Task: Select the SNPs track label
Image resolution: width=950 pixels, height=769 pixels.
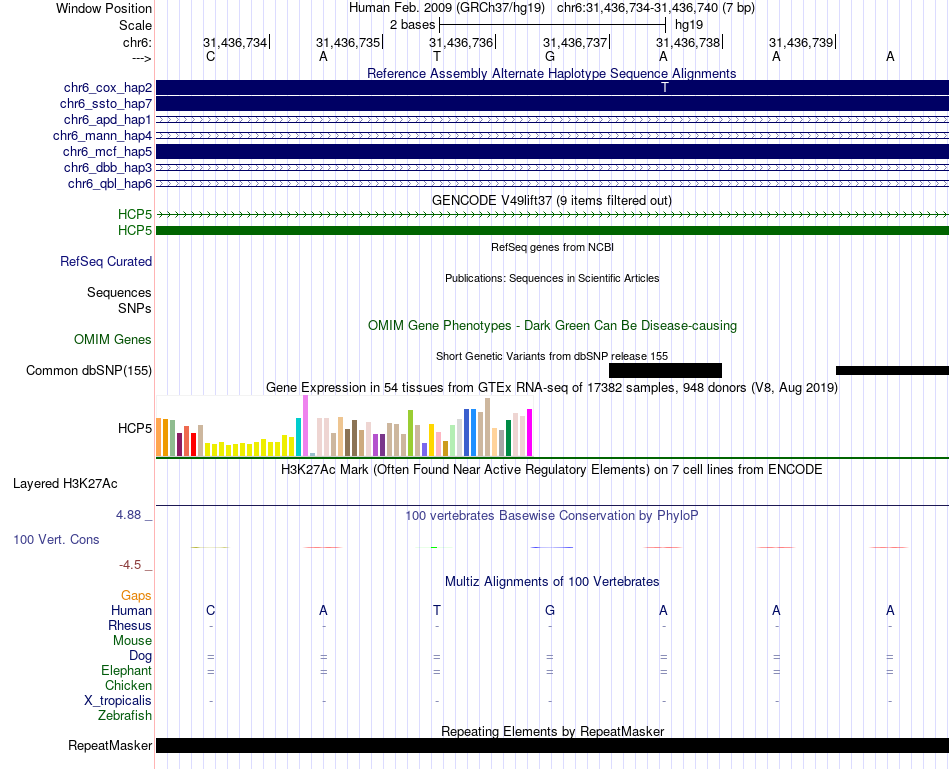Action: (x=135, y=308)
